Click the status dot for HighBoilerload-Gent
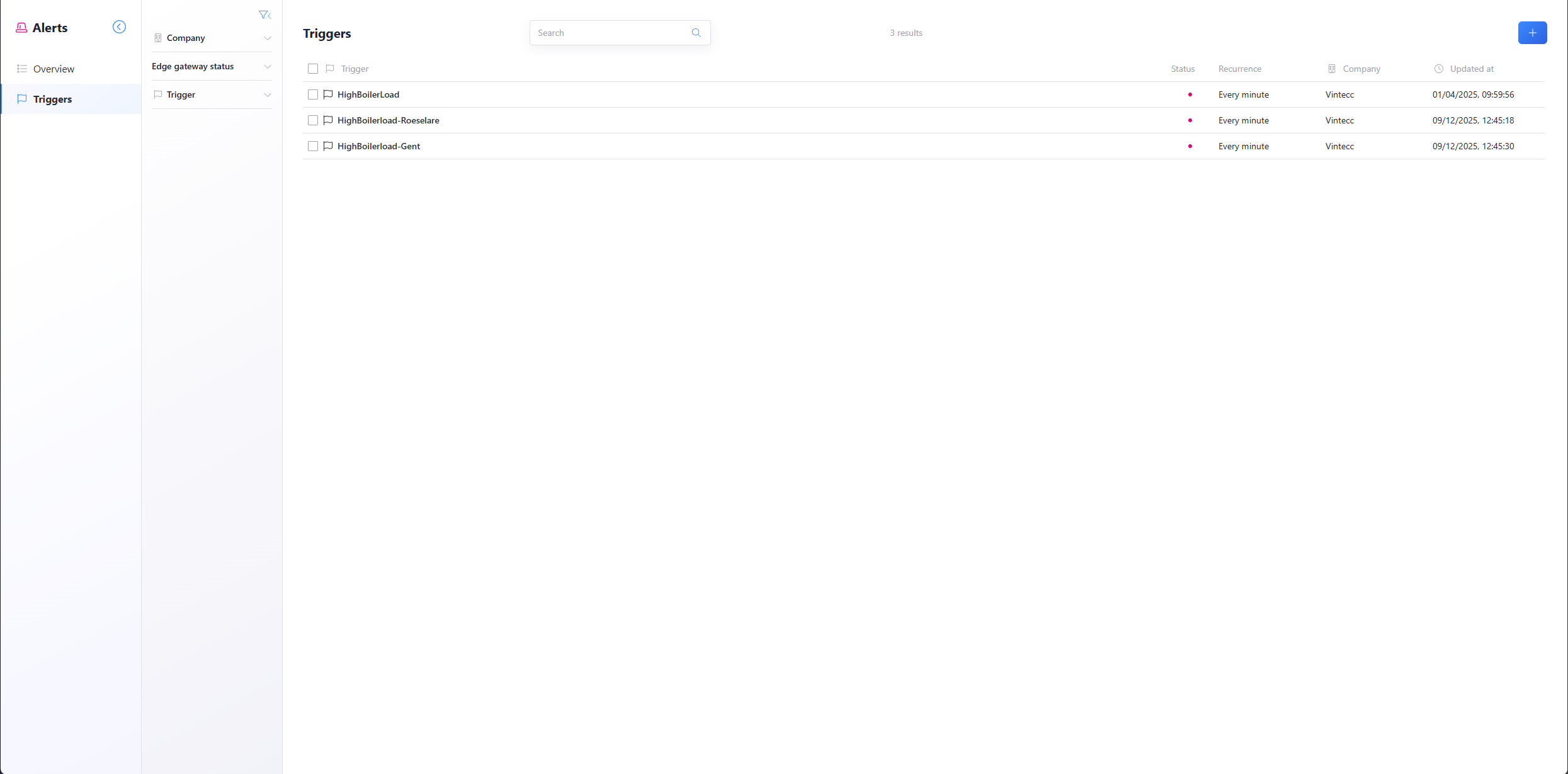 pos(1190,146)
